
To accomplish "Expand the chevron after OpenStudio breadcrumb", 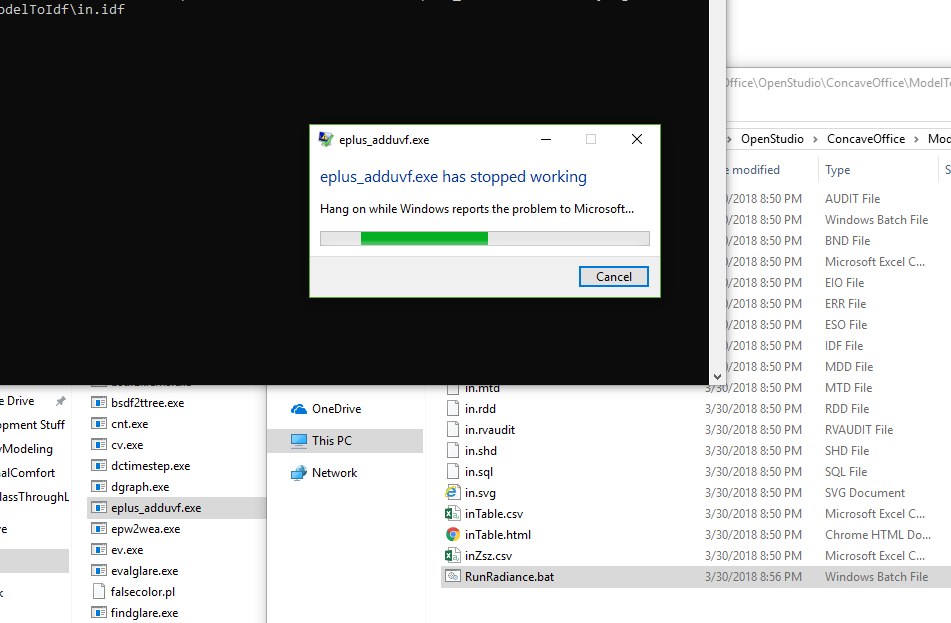I will tap(815, 140).
